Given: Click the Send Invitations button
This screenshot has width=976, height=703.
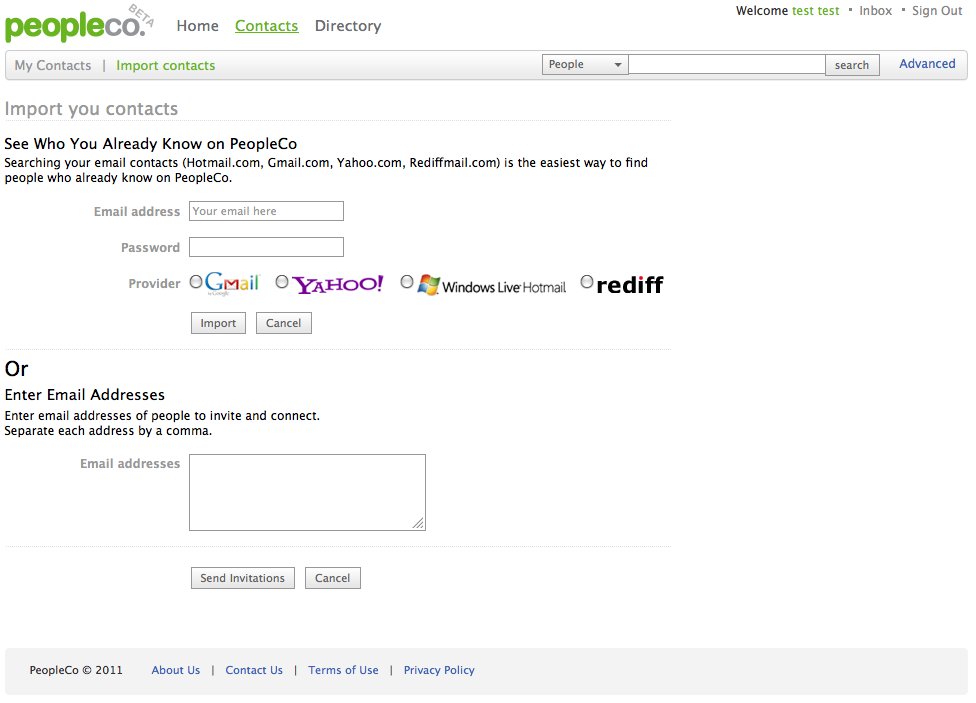Looking at the screenshot, I should point(243,578).
